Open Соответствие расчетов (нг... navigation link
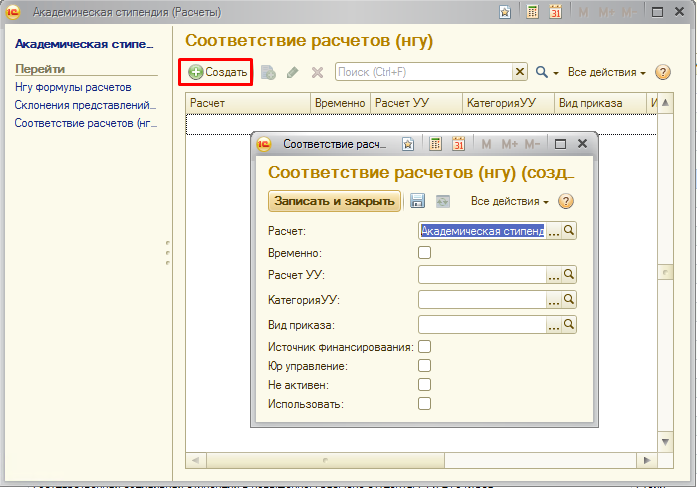The width and height of the screenshot is (697, 488). 85,123
